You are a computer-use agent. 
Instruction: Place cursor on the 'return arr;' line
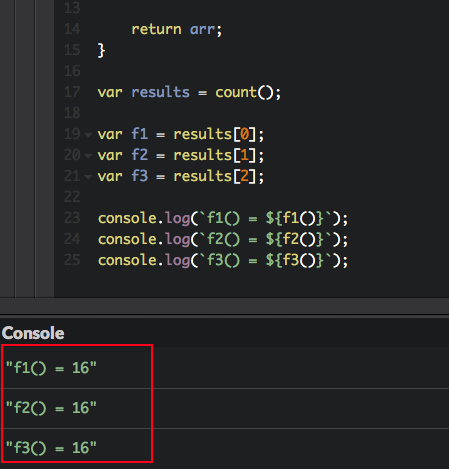click(x=177, y=29)
